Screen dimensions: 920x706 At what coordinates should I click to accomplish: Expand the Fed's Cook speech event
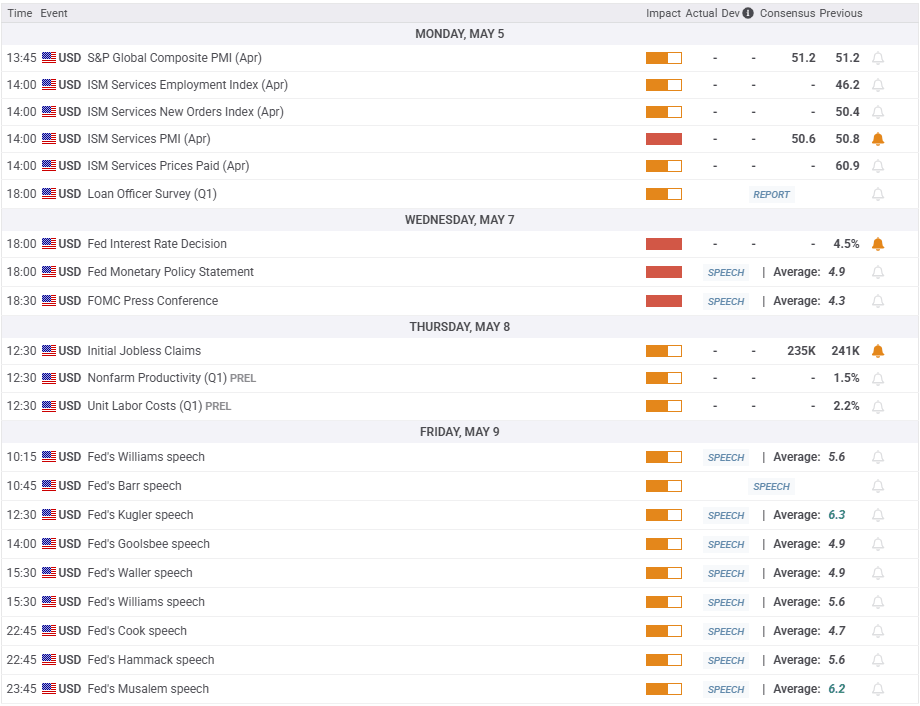coord(460,631)
